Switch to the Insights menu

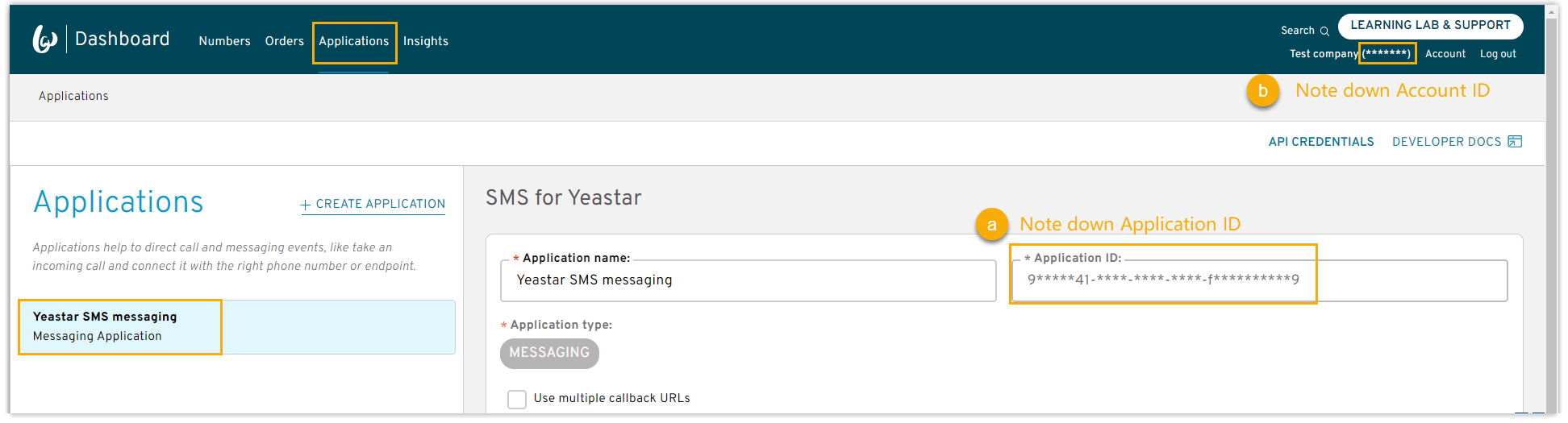click(x=425, y=41)
